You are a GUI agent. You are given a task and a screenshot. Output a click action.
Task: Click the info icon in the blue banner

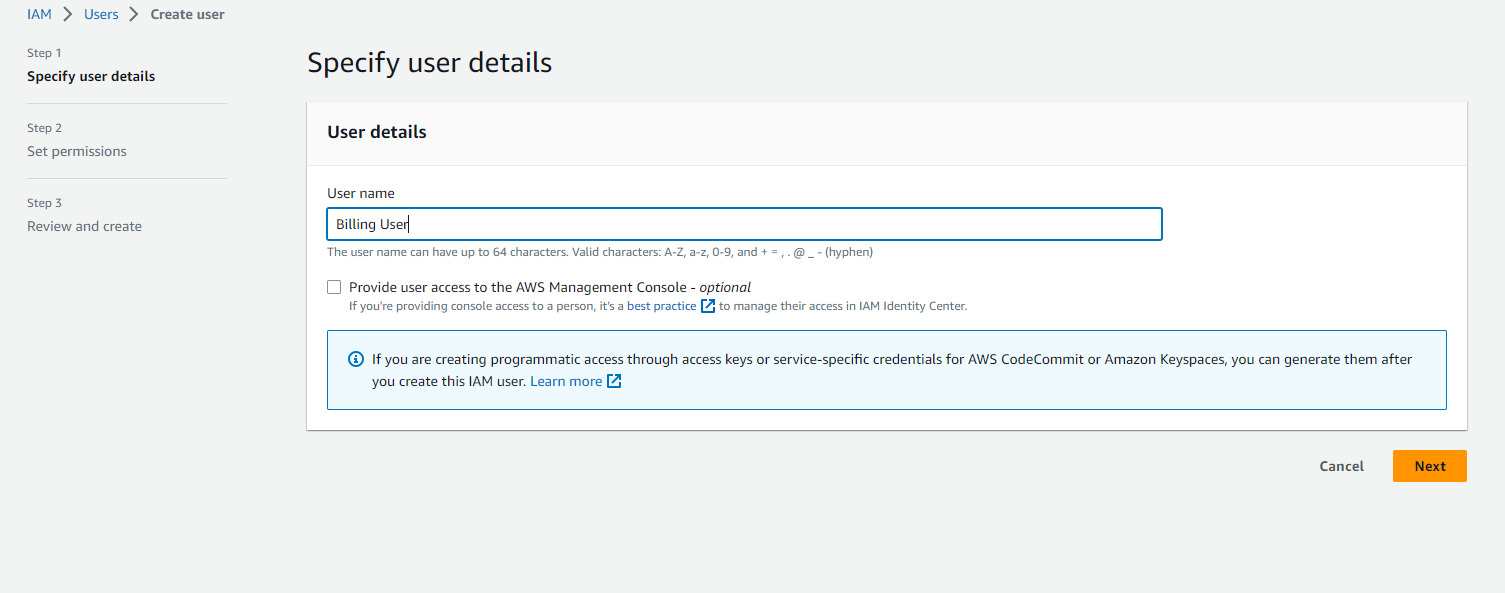(x=355, y=359)
